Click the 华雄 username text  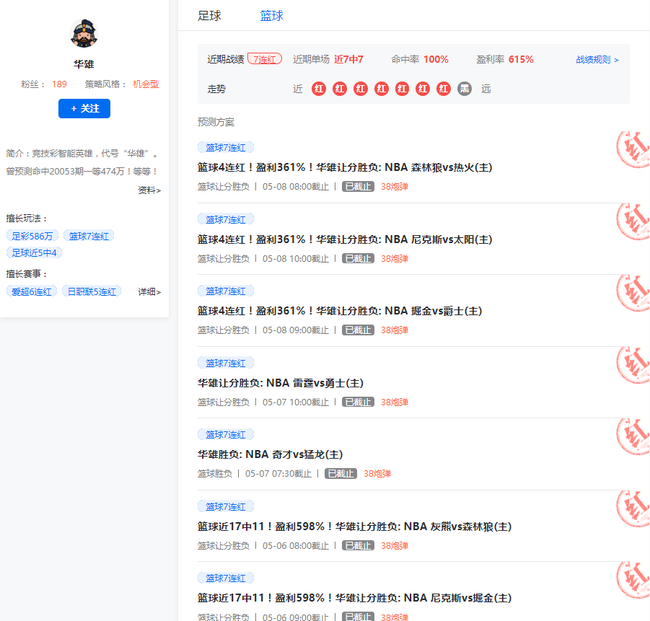tap(84, 64)
